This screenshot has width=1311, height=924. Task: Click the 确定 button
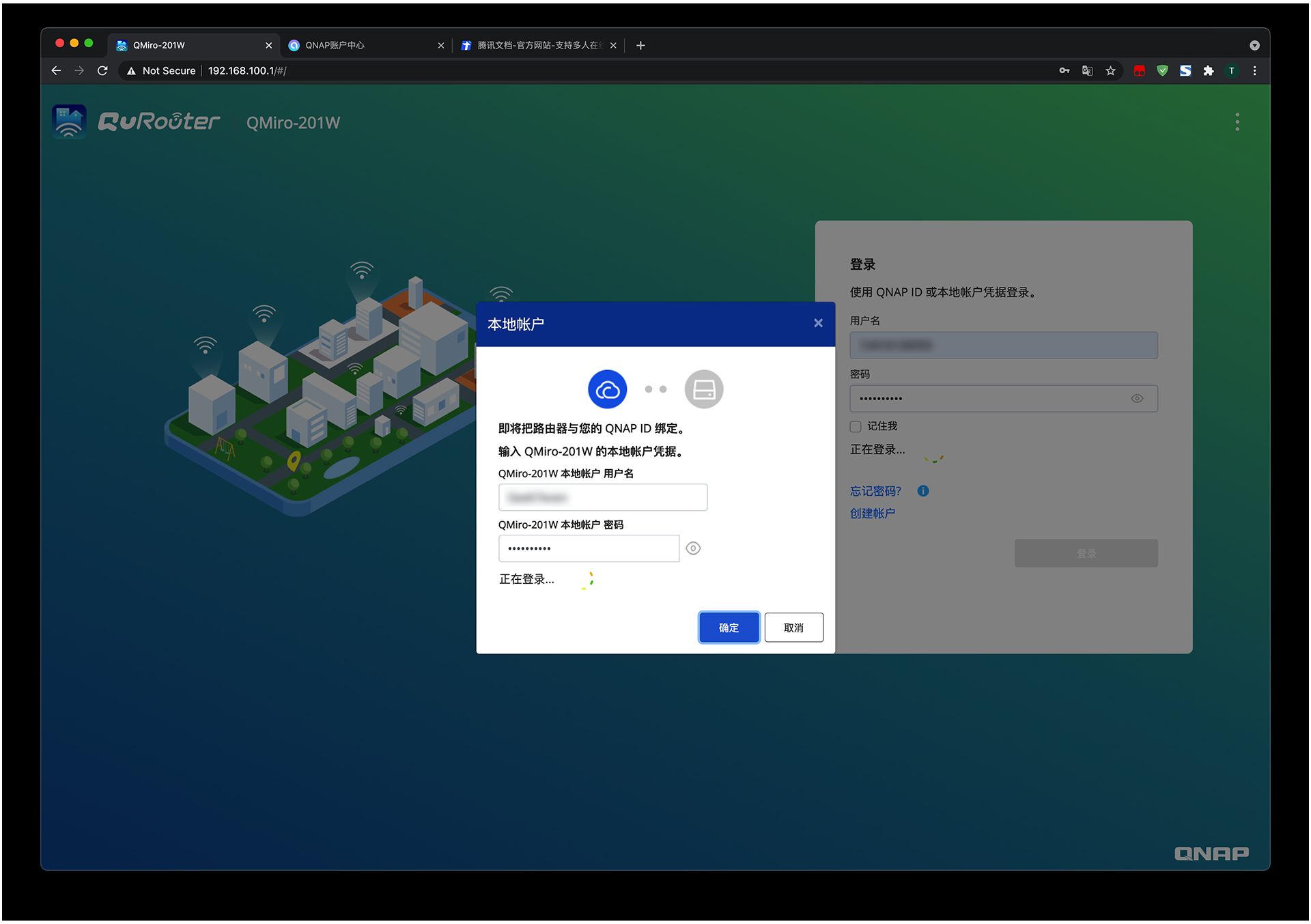729,628
